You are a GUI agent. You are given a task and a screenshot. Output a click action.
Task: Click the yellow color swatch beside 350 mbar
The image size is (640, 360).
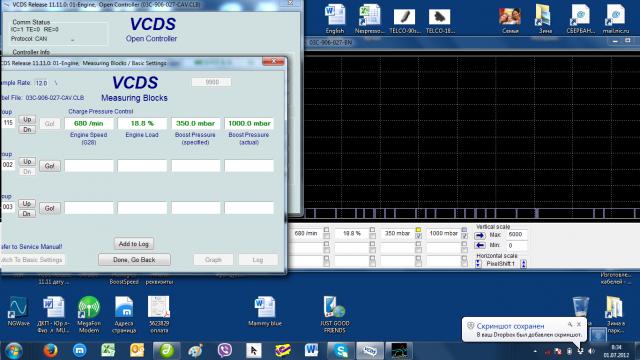tap(418, 230)
